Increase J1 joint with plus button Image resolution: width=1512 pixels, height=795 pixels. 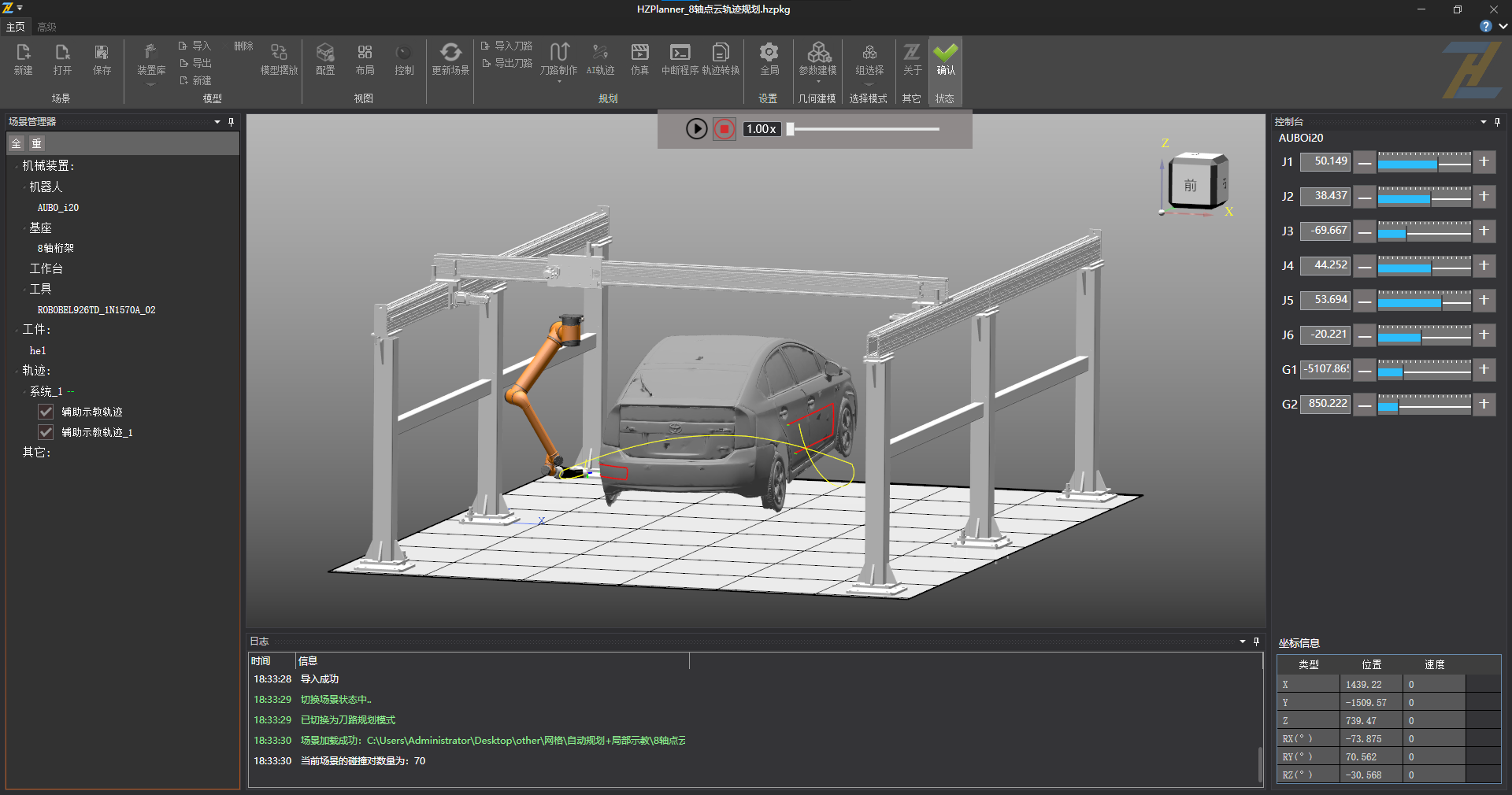[1484, 161]
